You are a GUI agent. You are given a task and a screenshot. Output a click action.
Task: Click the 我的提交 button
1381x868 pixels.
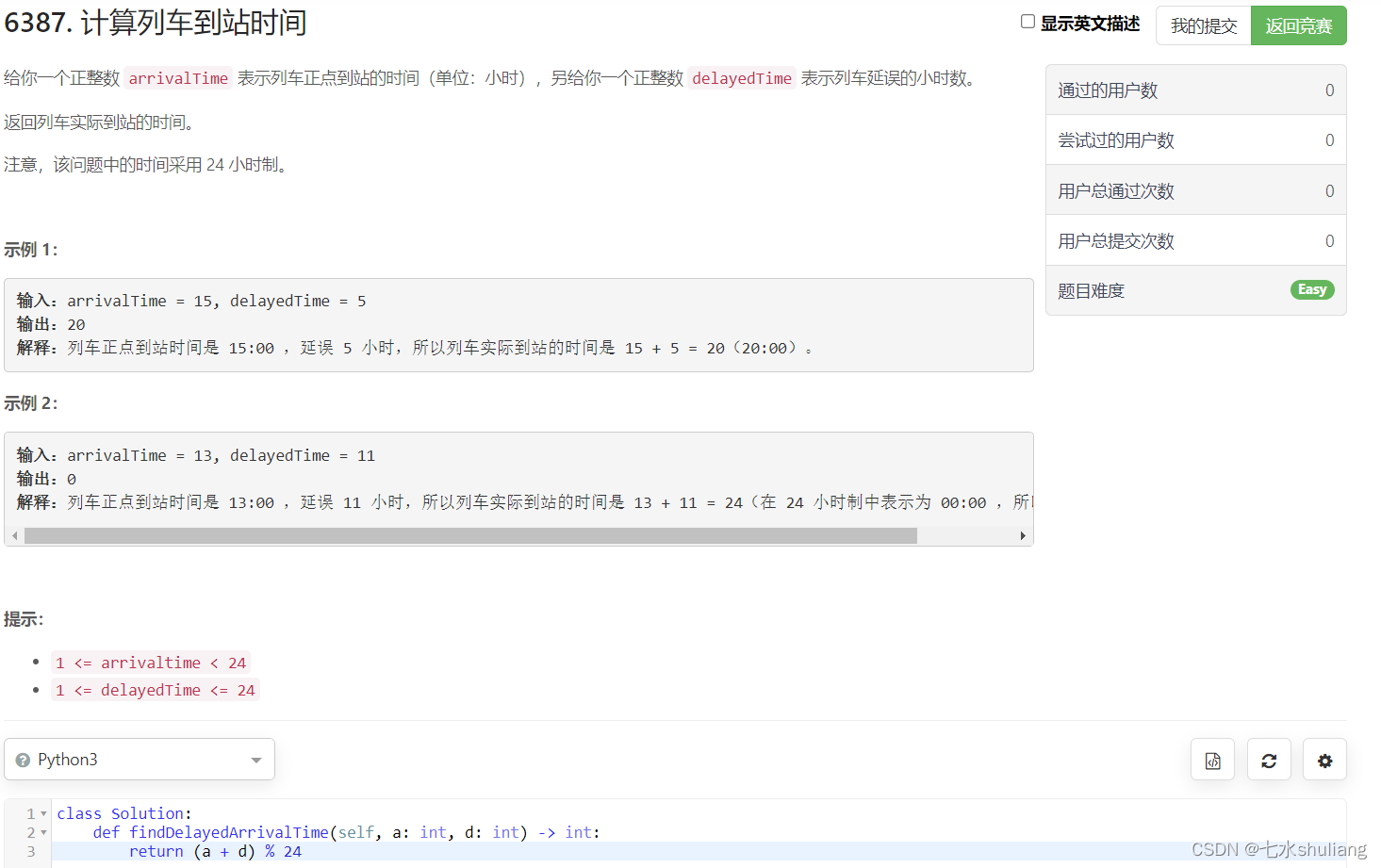[1204, 25]
